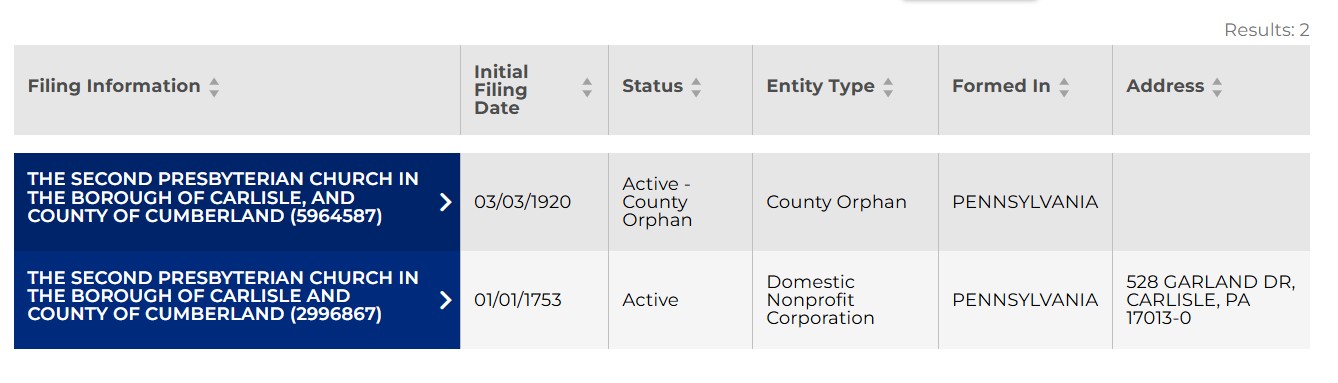Click the Address column header label
The height and width of the screenshot is (383, 1338).
[1165, 86]
